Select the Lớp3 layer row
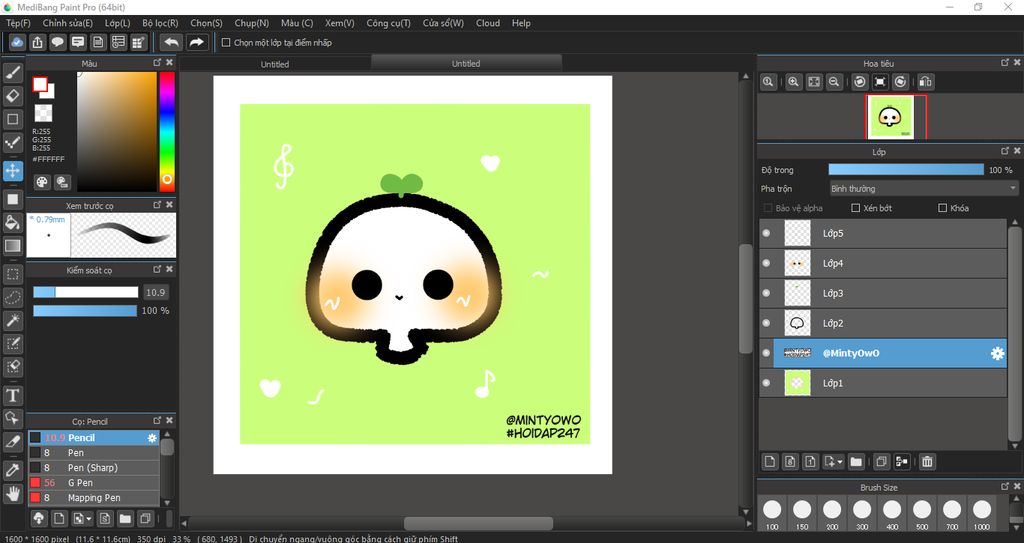 coord(883,293)
